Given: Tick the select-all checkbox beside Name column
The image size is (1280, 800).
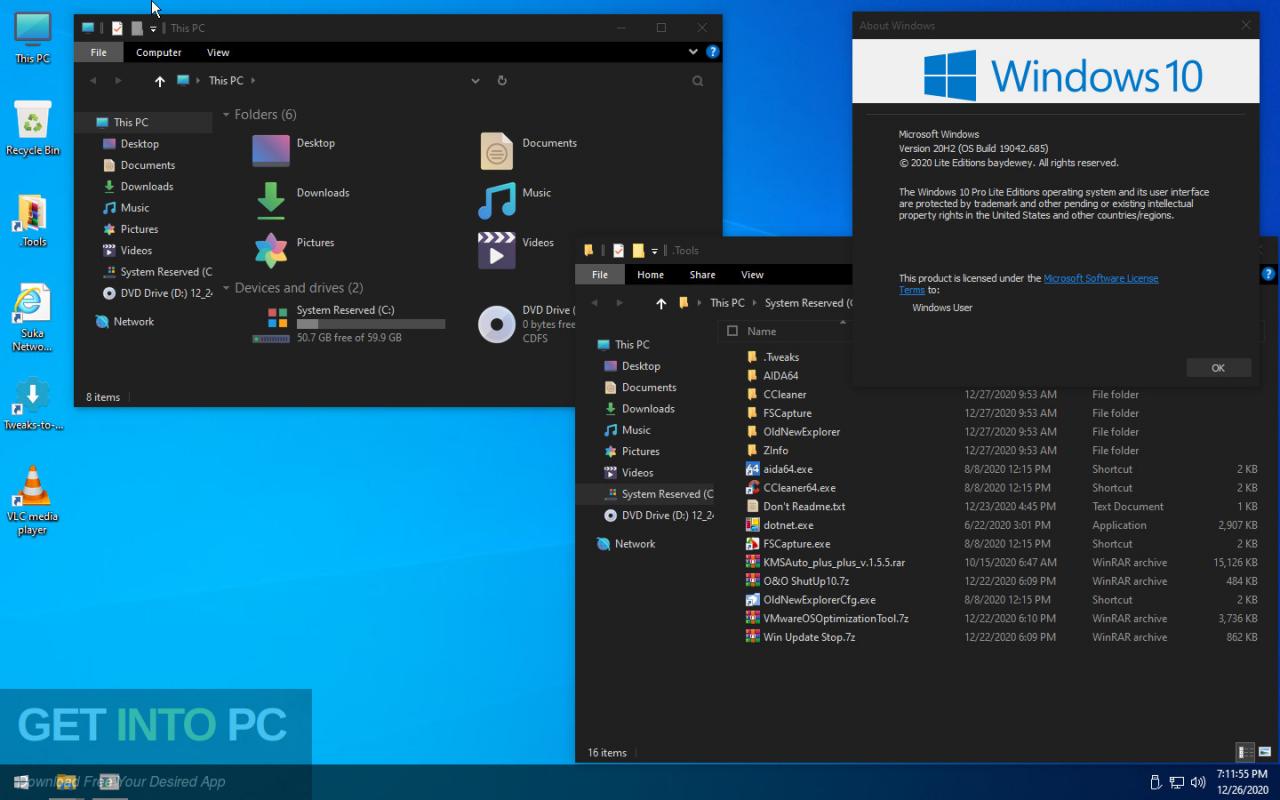Looking at the screenshot, I should tap(733, 331).
